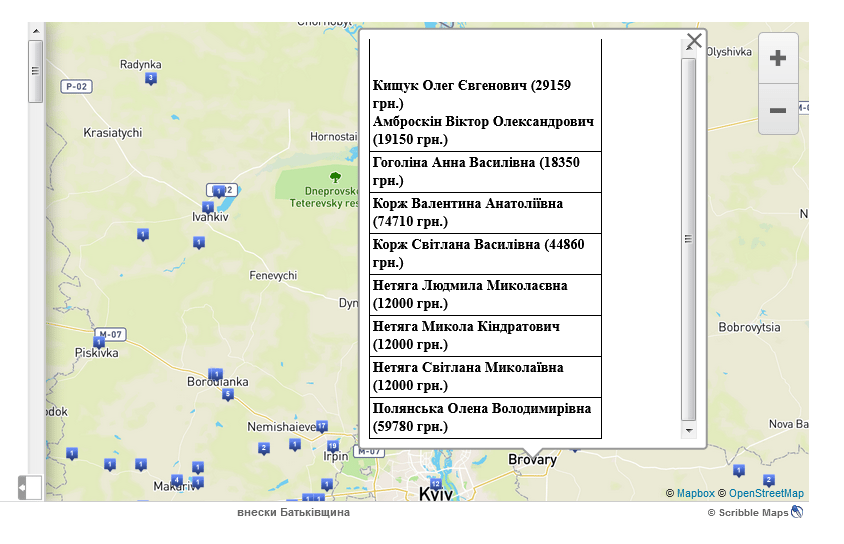Open marker 17 near Nemishaieve
The image size is (844, 544).
click(321, 426)
